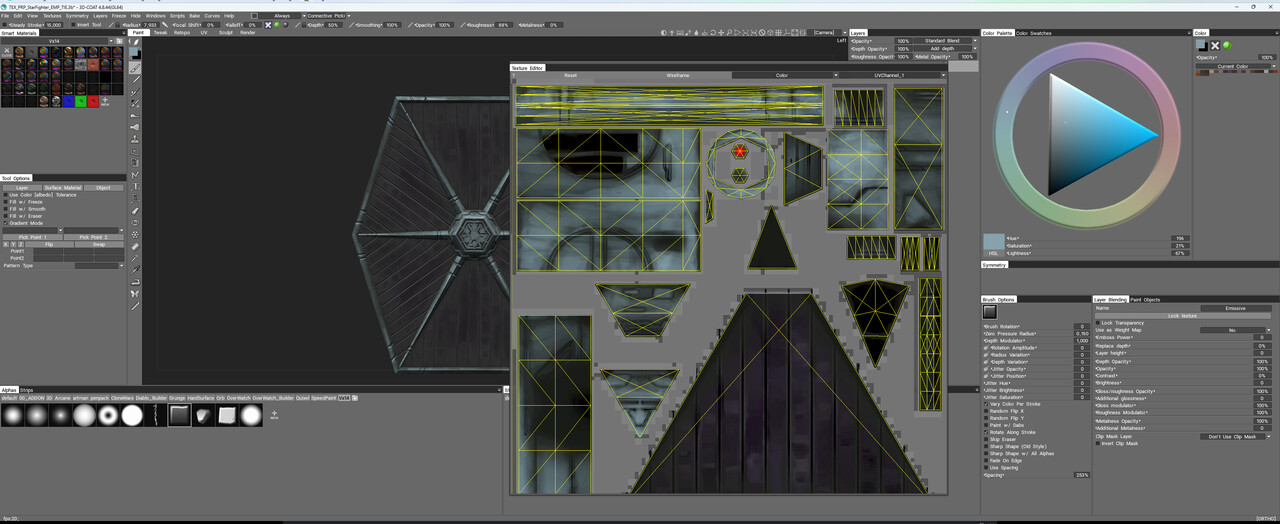Select the Text tool icon
This screenshot has height=524, width=1280.
135,187
